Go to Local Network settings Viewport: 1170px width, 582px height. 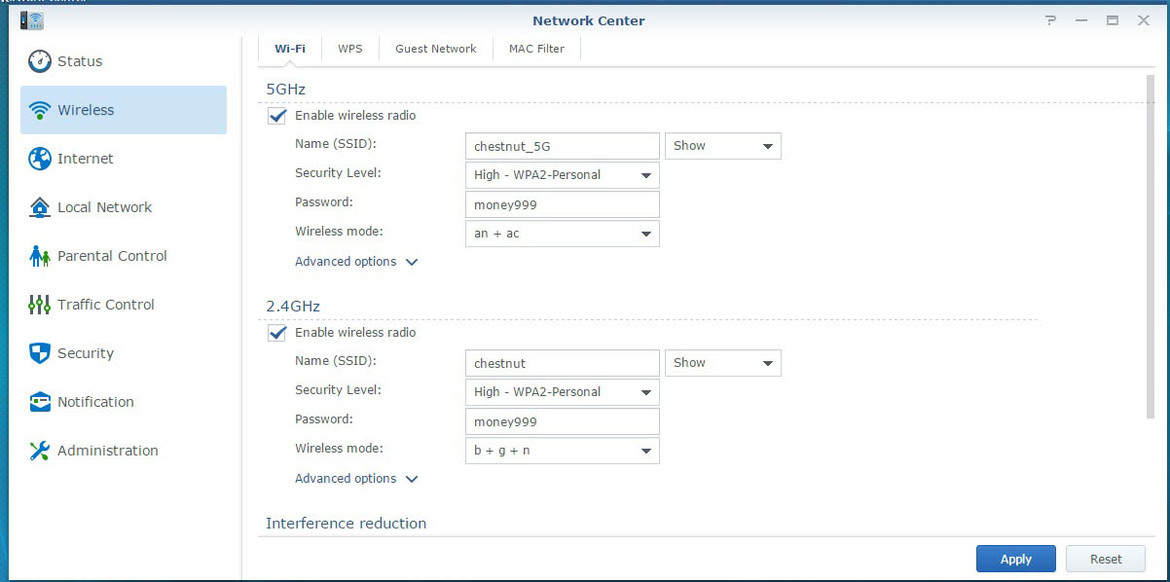[x=123, y=207]
